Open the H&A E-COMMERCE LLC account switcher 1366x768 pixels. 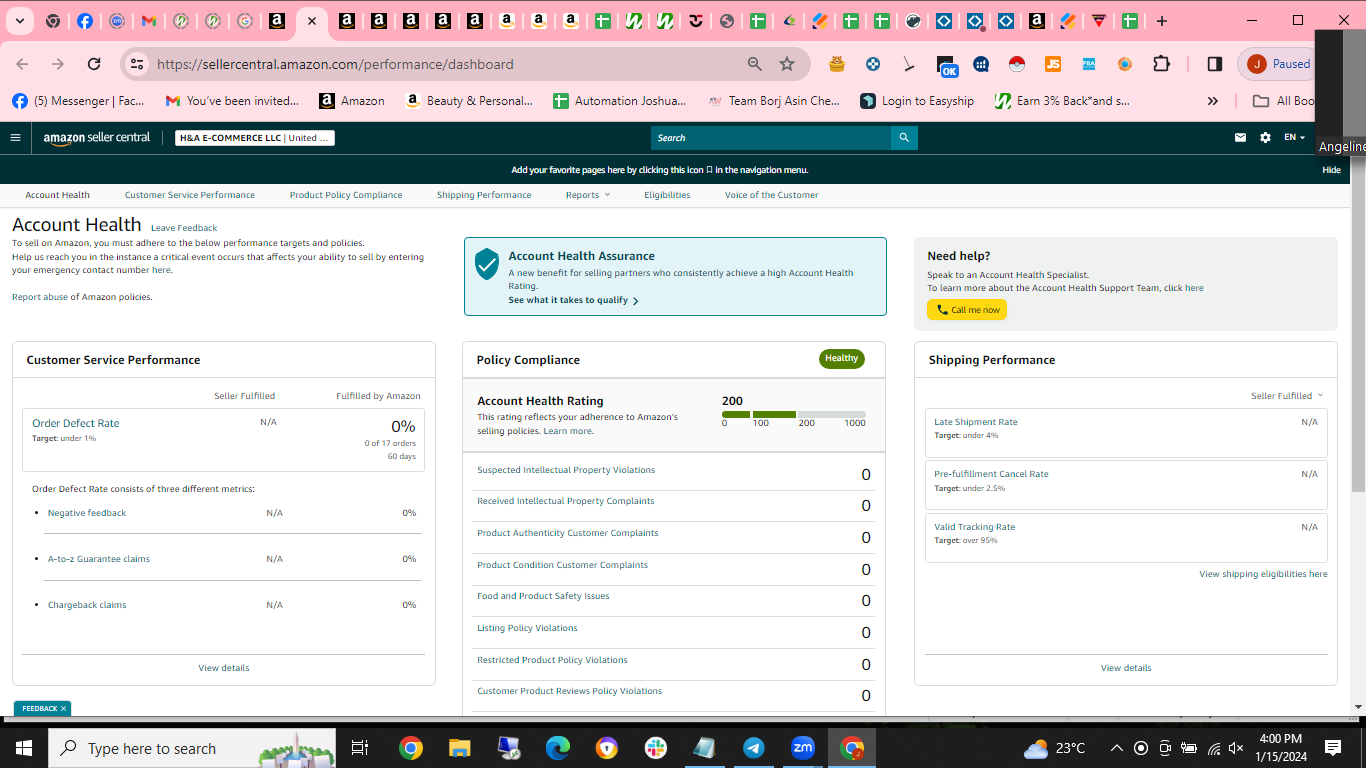[255, 138]
